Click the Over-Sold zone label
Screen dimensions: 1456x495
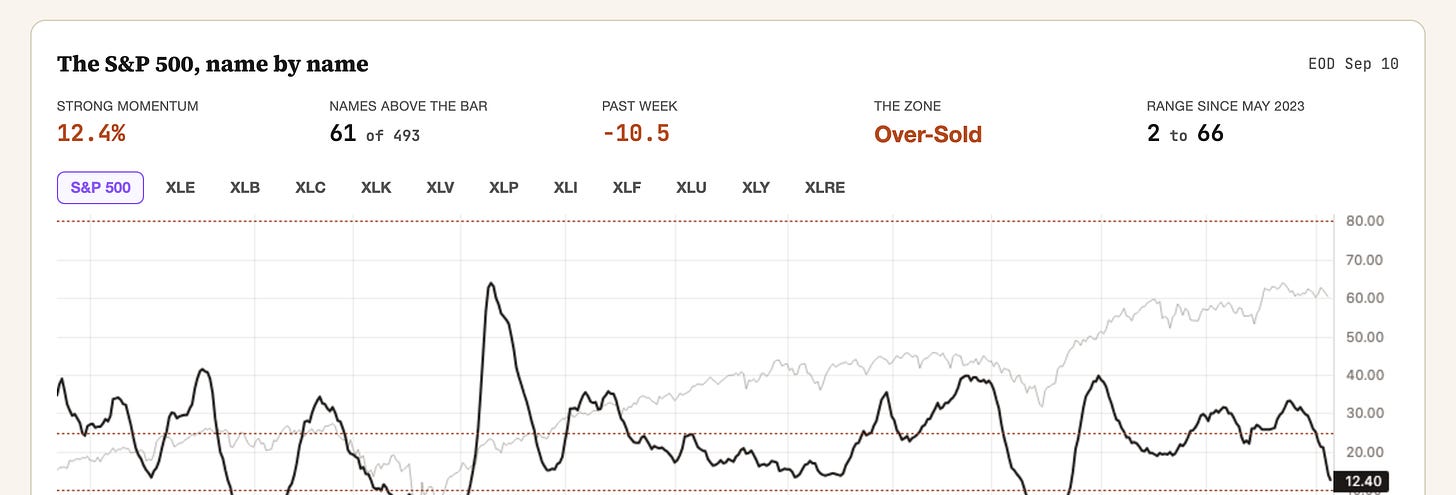(928, 134)
